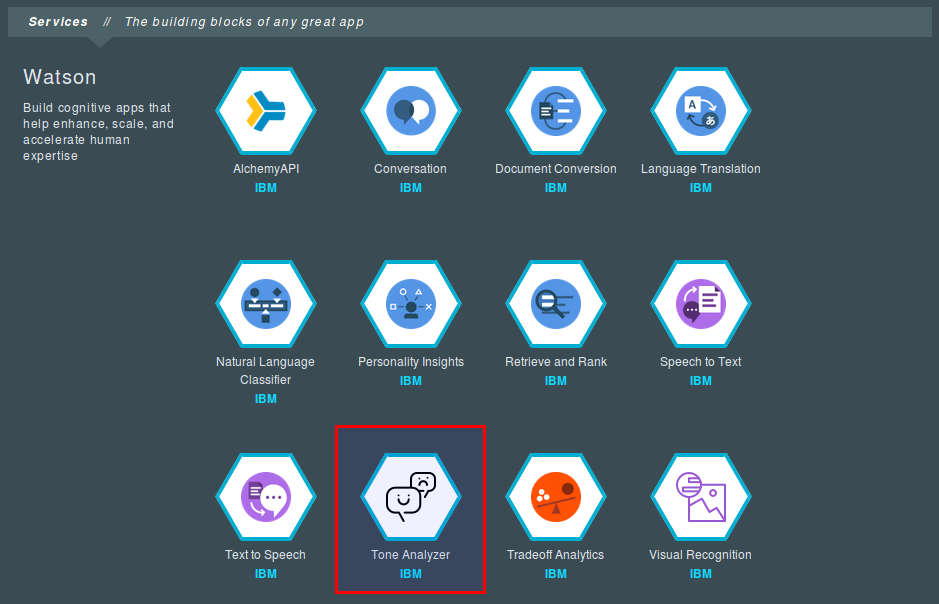
Task: Click the Watson description paragraph
Action: [x=98, y=132]
